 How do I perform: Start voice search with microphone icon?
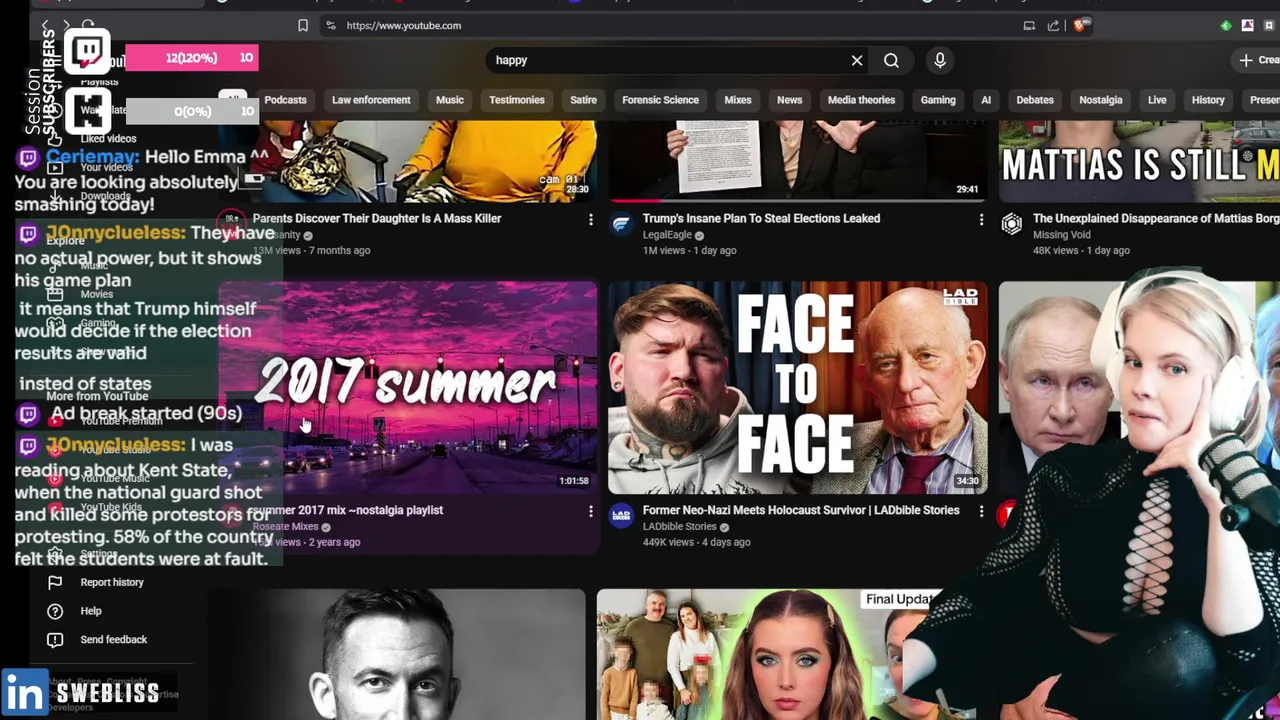pos(940,60)
